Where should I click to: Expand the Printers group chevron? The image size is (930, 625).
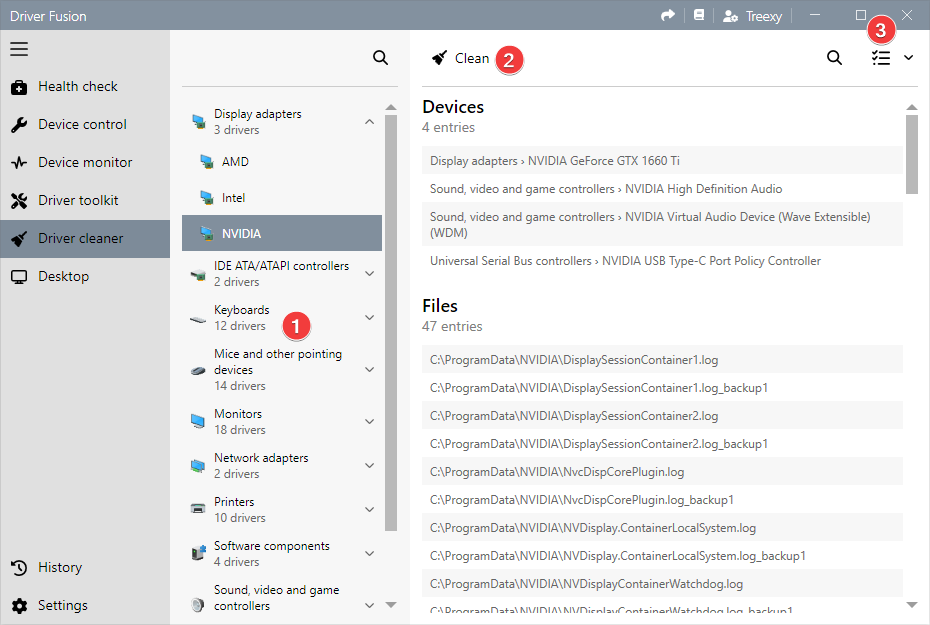tap(370, 509)
